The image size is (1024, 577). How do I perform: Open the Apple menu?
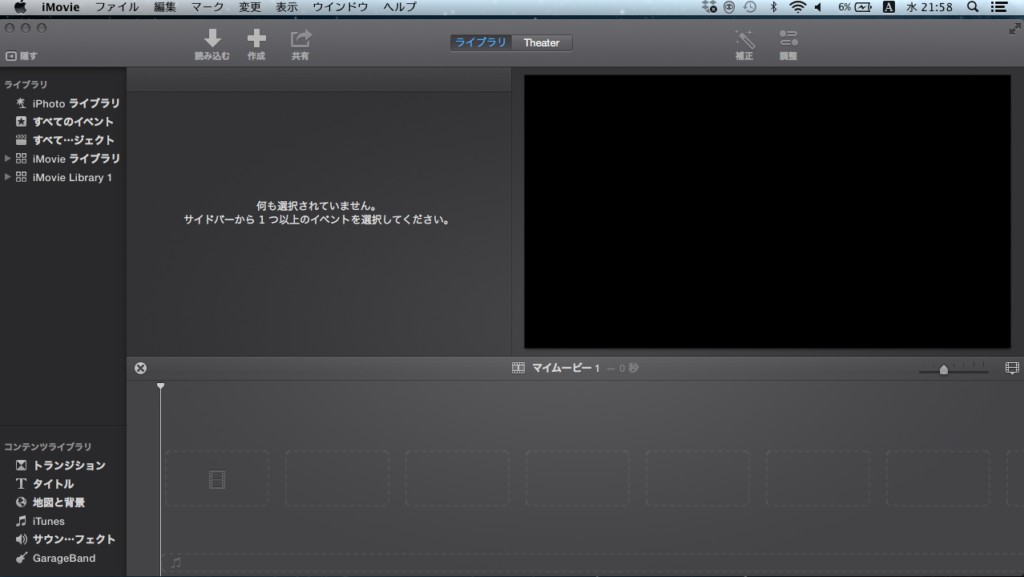20,7
